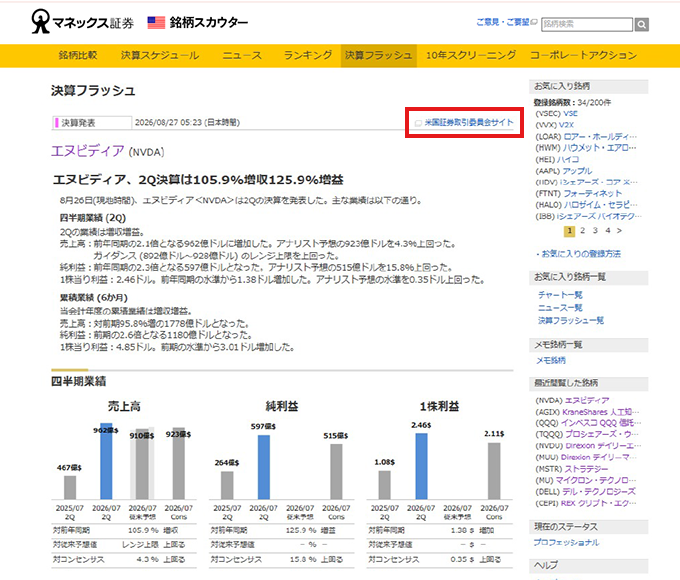Open ニュース一覧 link
Viewport: 680px width, 580px height.
560,308
